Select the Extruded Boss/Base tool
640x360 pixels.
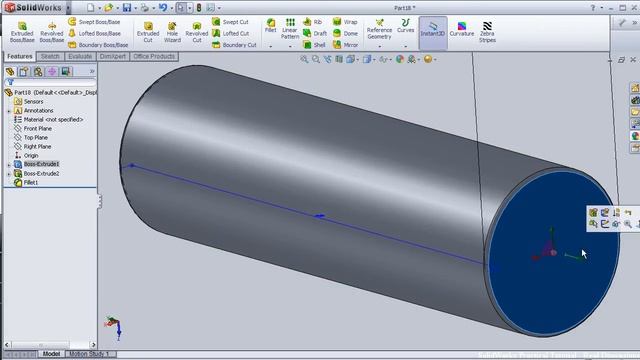[22, 32]
